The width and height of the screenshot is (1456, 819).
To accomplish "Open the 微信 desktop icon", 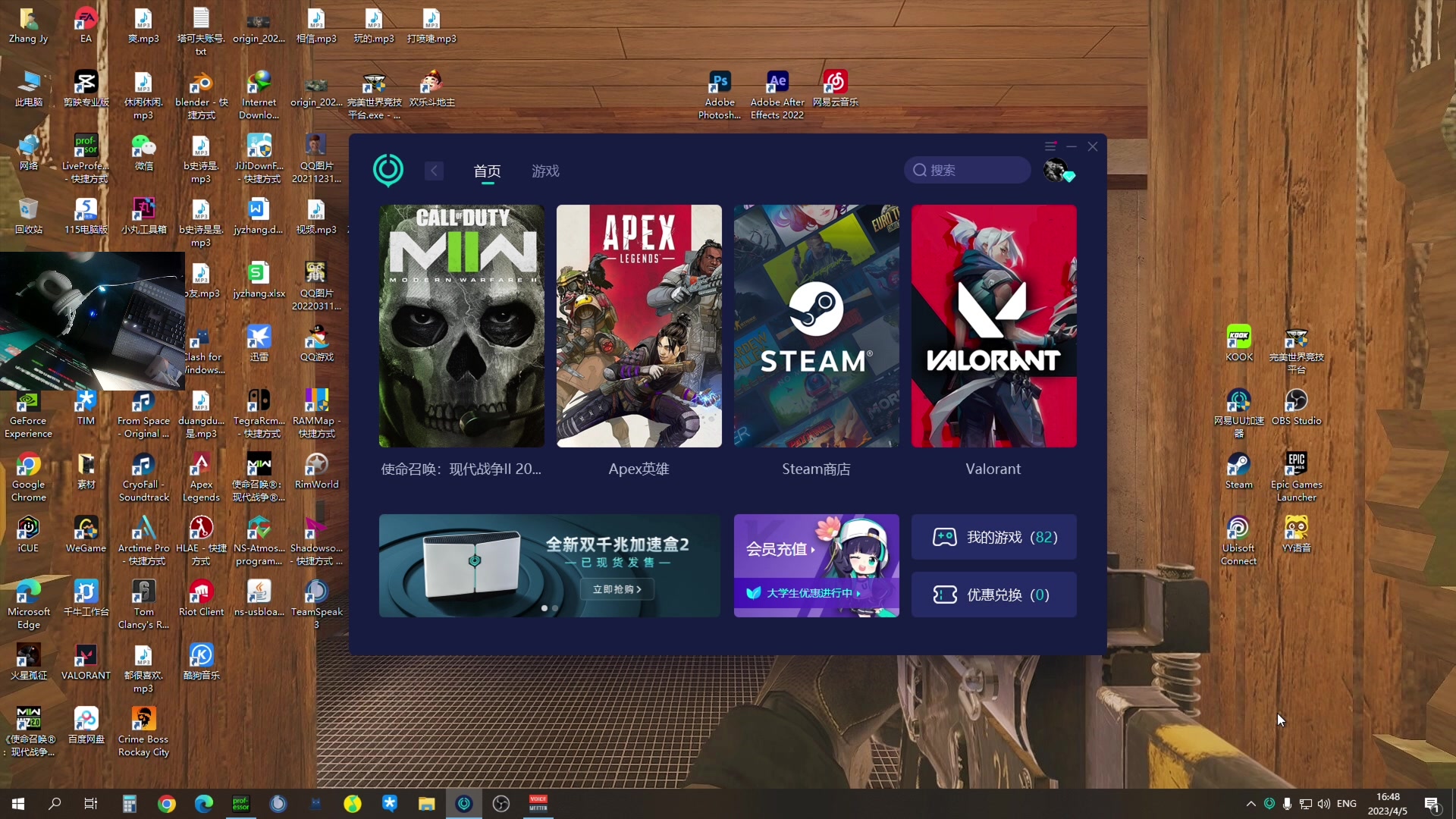I will pyautogui.click(x=143, y=152).
